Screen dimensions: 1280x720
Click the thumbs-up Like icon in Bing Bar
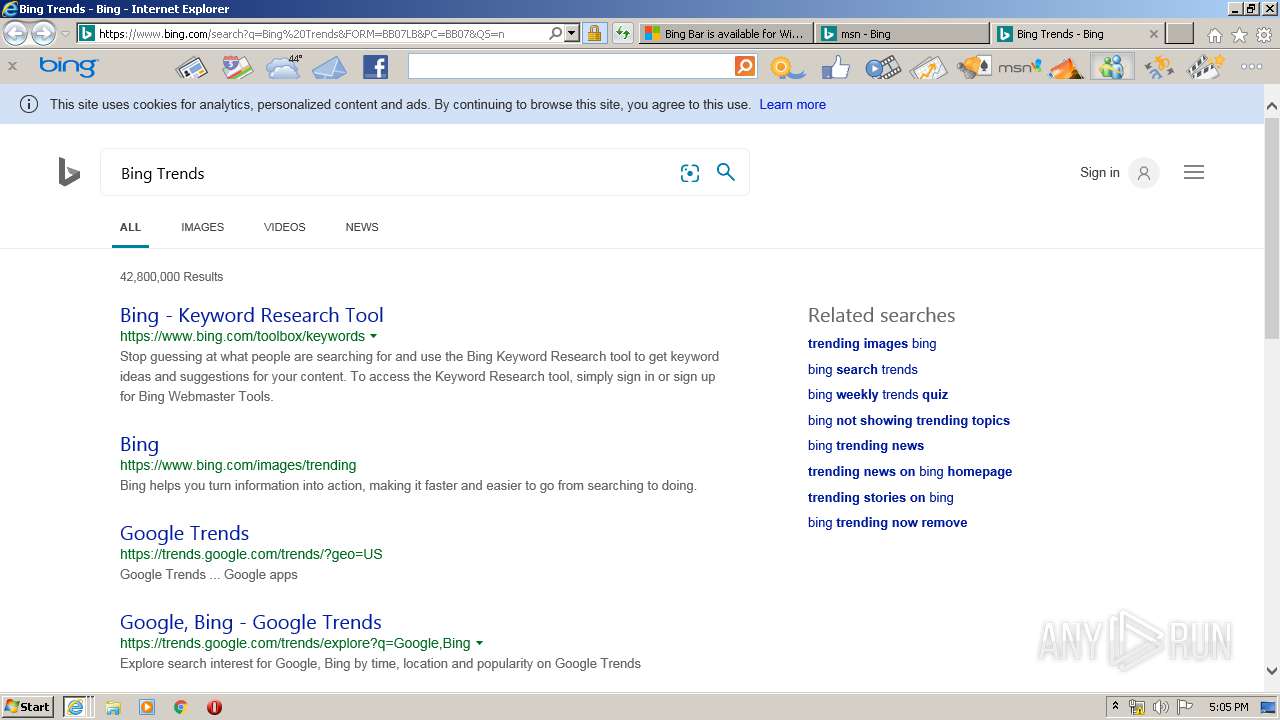coord(835,67)
